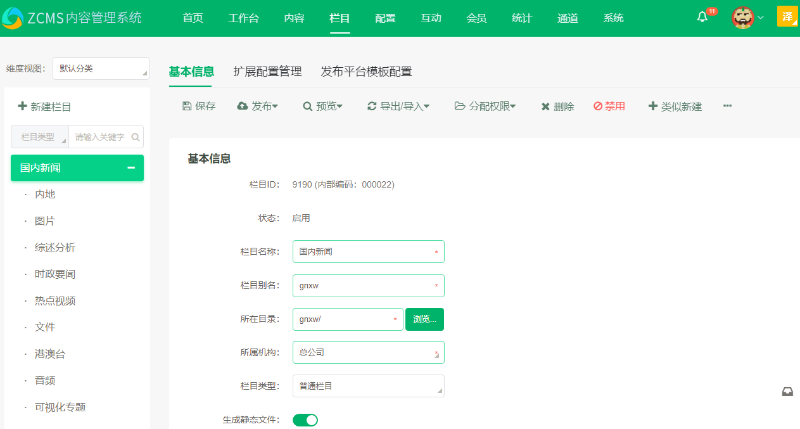800x429 pixels.
Task: Open the 配置 menu
Action: (x=385, y=18)
